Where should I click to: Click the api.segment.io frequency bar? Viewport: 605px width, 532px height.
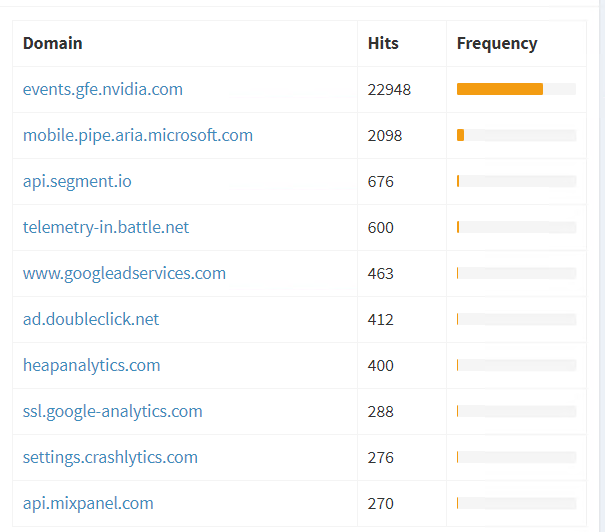point(516,181)
